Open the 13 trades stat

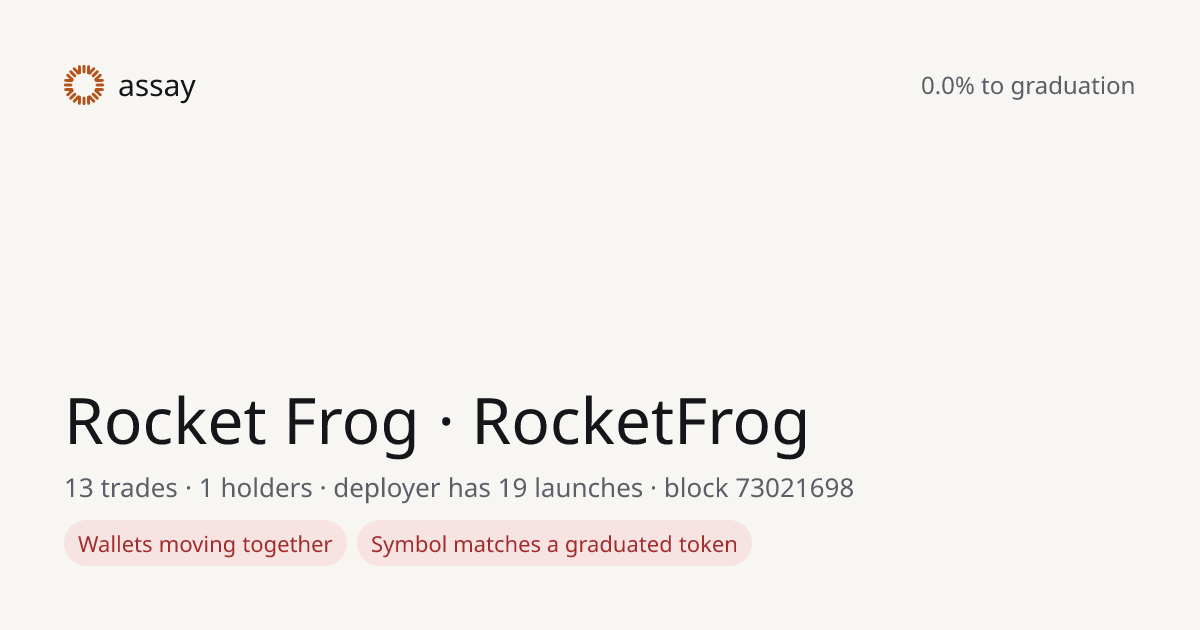pos(121,488)
